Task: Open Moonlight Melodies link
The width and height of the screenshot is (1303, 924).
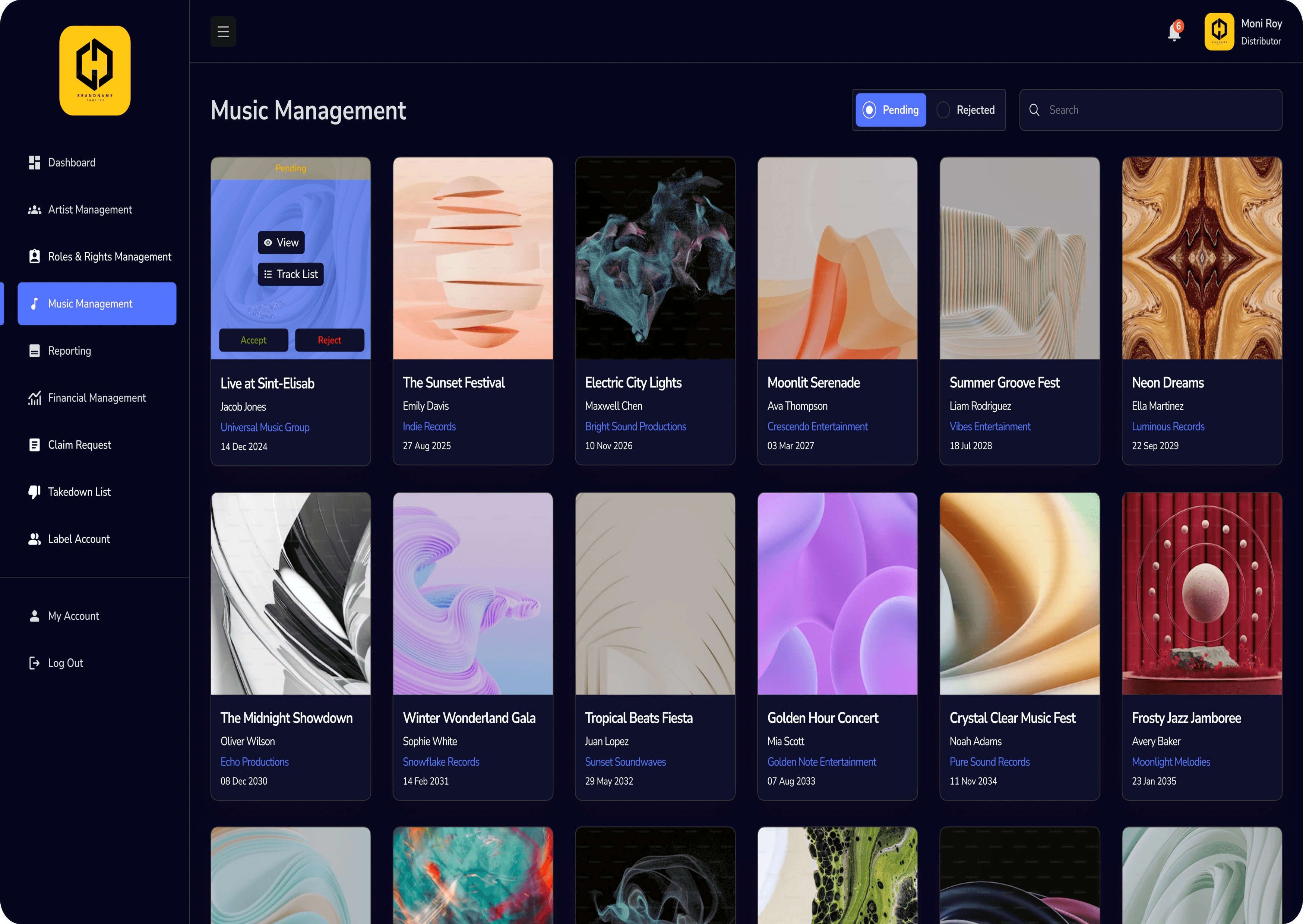Action: pyautogui.click(x=1171, y=762)
